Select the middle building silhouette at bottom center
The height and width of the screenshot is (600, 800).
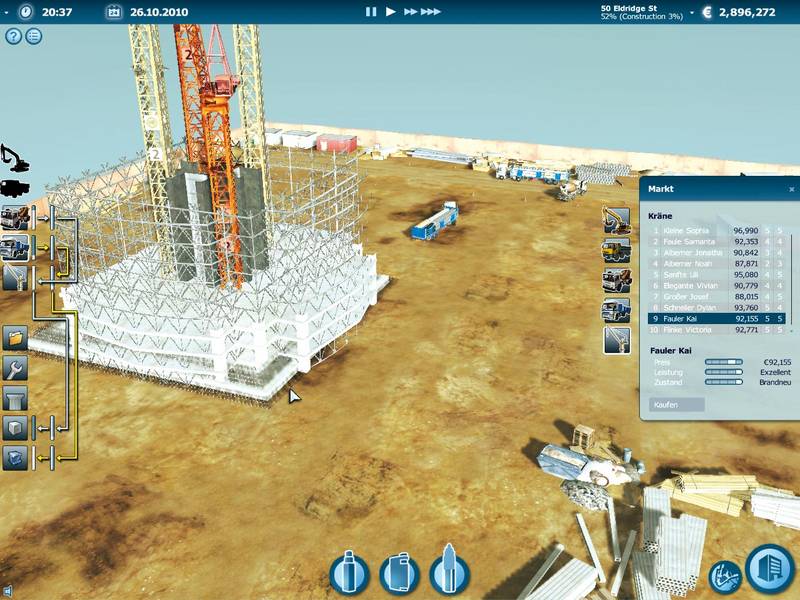(399, 574)
